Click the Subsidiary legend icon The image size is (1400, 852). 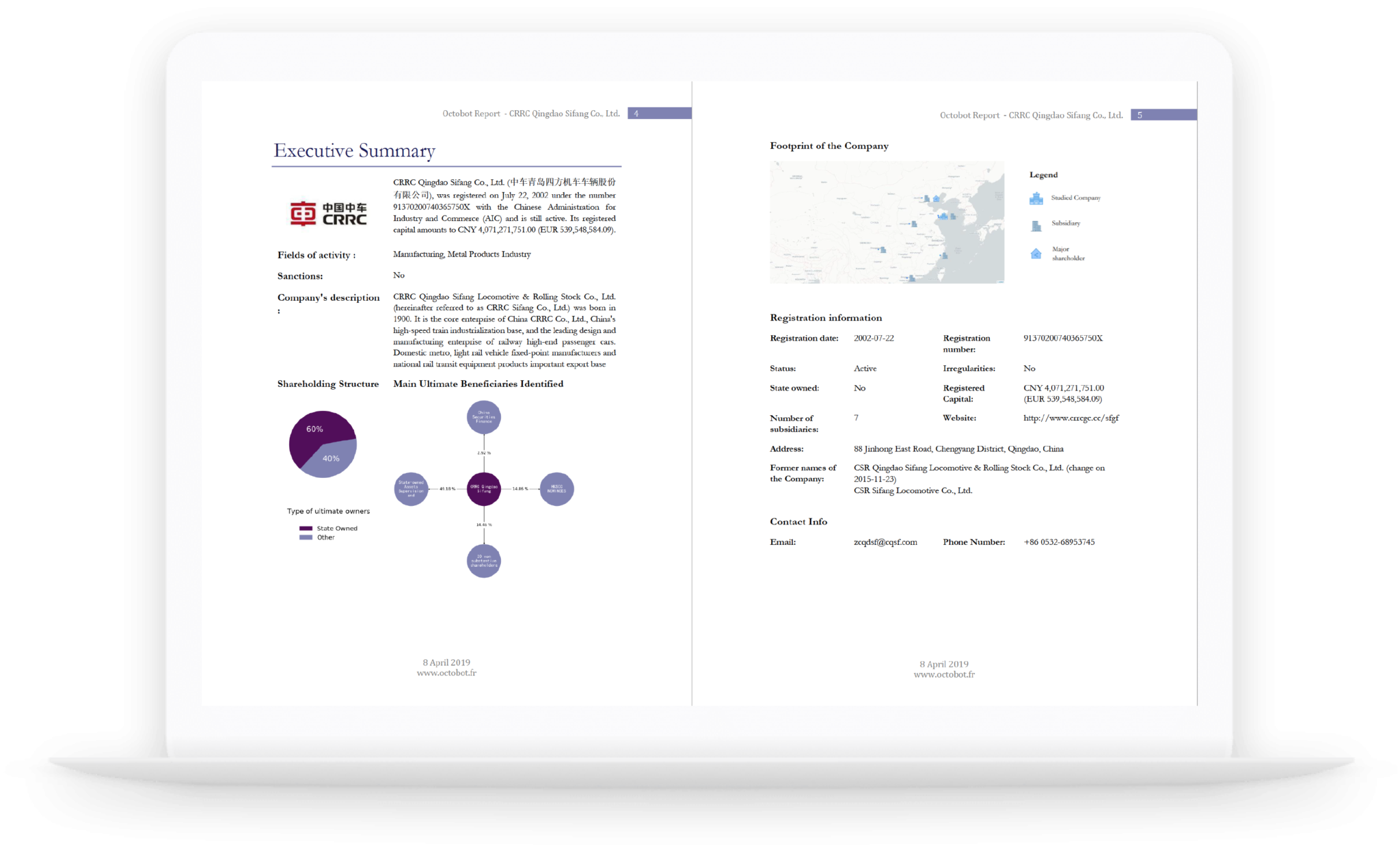pos(1036,224)
